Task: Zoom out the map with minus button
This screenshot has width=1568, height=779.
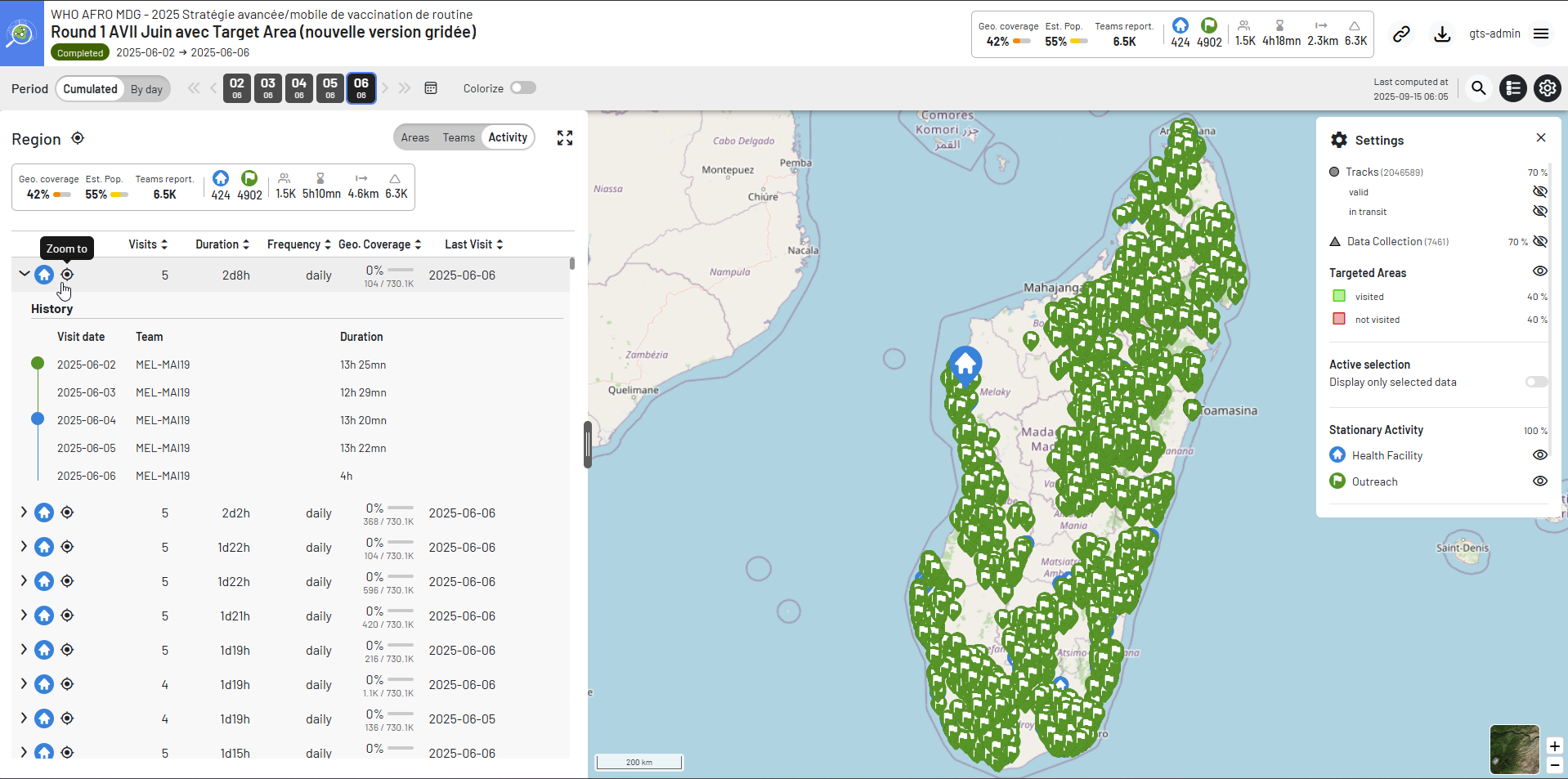Action: 1554,766
